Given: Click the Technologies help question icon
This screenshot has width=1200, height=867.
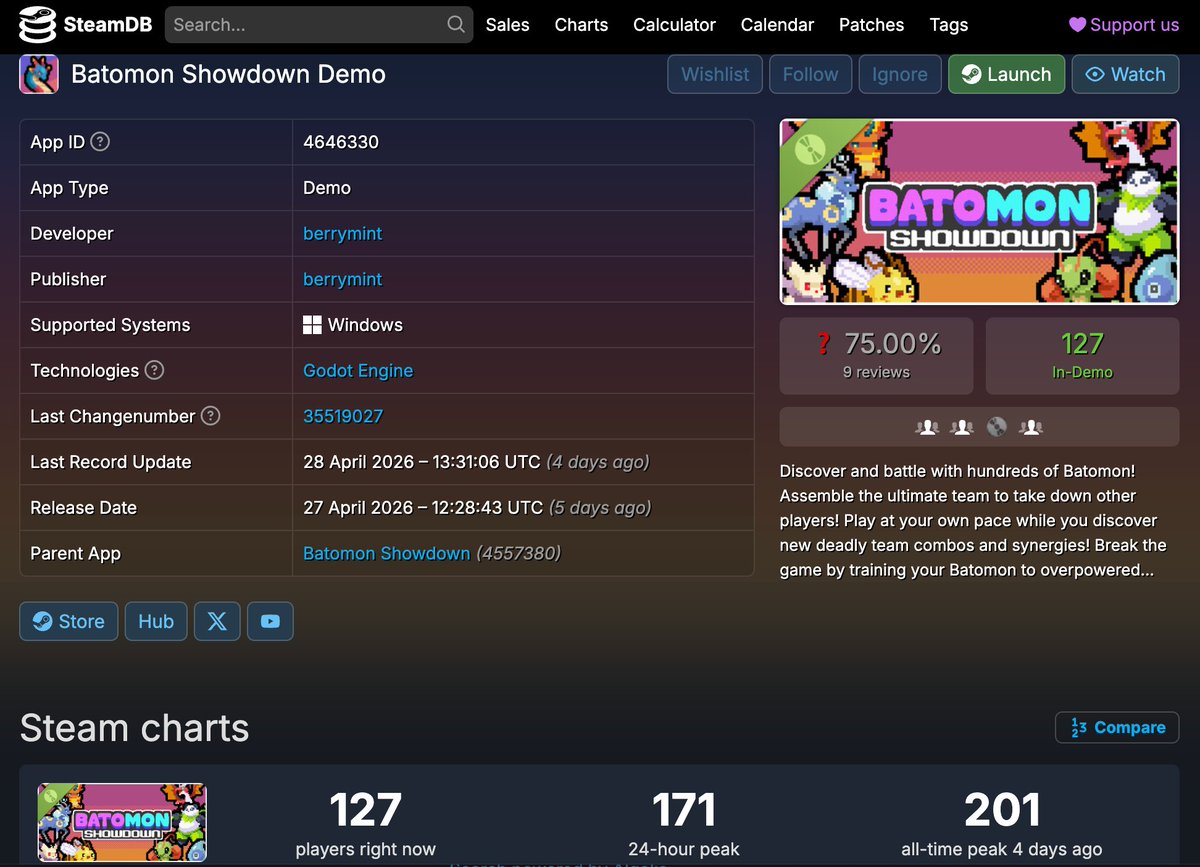Looking at the screenshot, I should pos(154,370).
